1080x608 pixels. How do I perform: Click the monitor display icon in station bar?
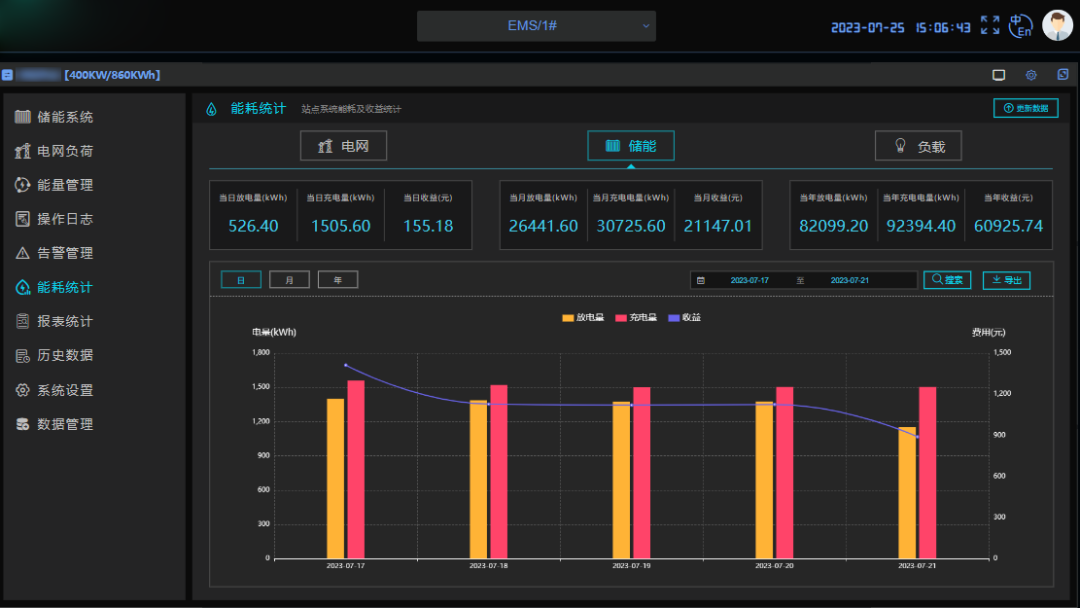click(998, 75)
